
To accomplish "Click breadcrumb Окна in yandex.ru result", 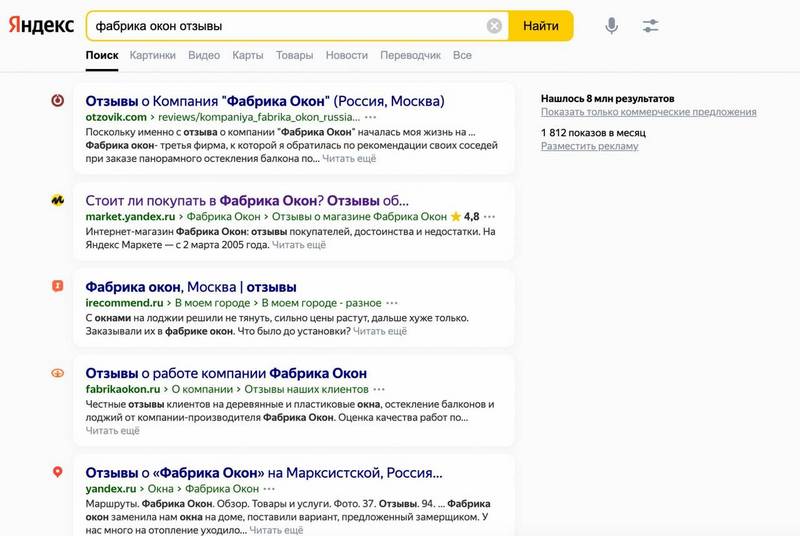I will (161, 488).
